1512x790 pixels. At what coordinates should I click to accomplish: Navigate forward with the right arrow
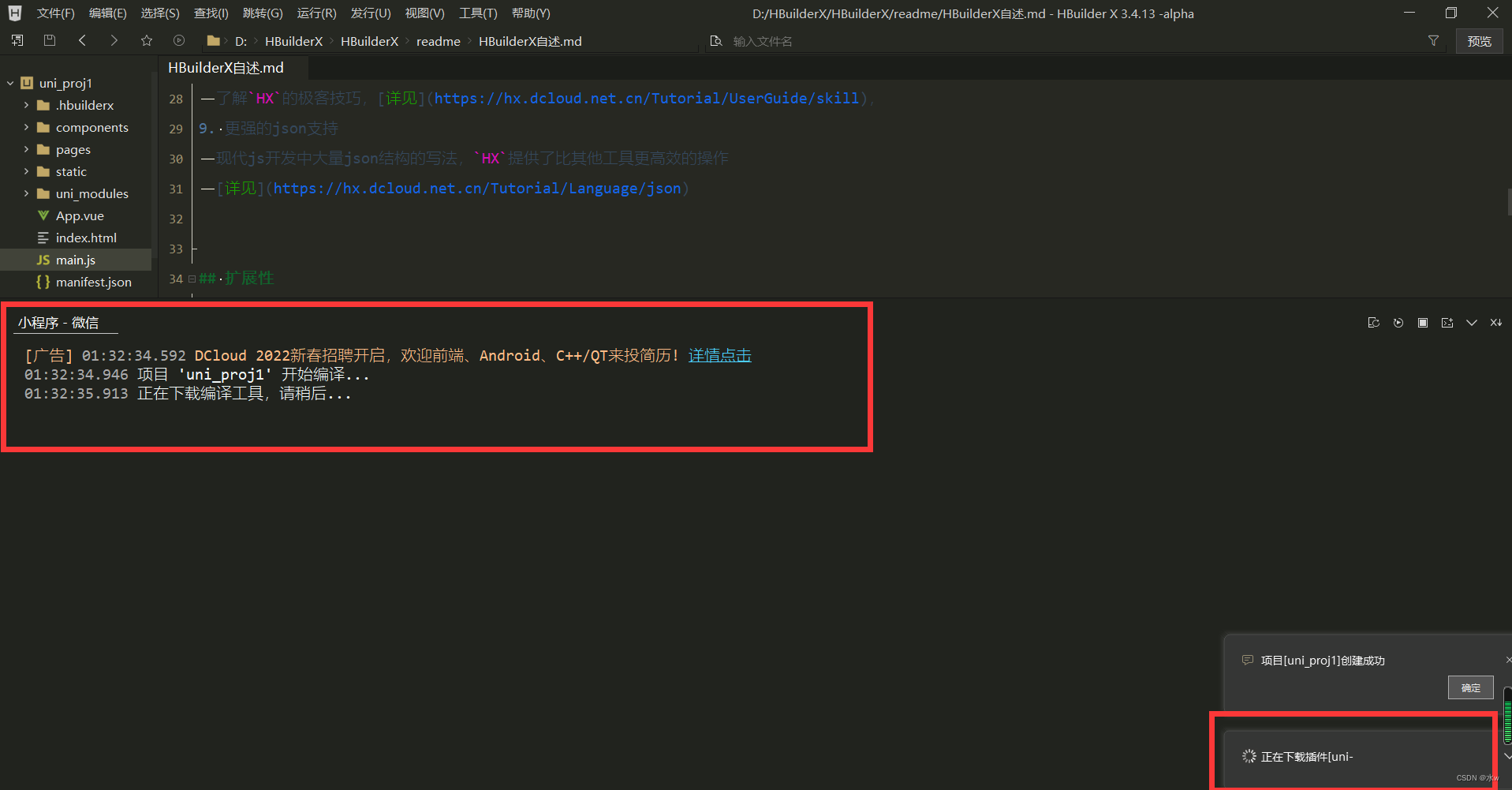click(114, 40)
